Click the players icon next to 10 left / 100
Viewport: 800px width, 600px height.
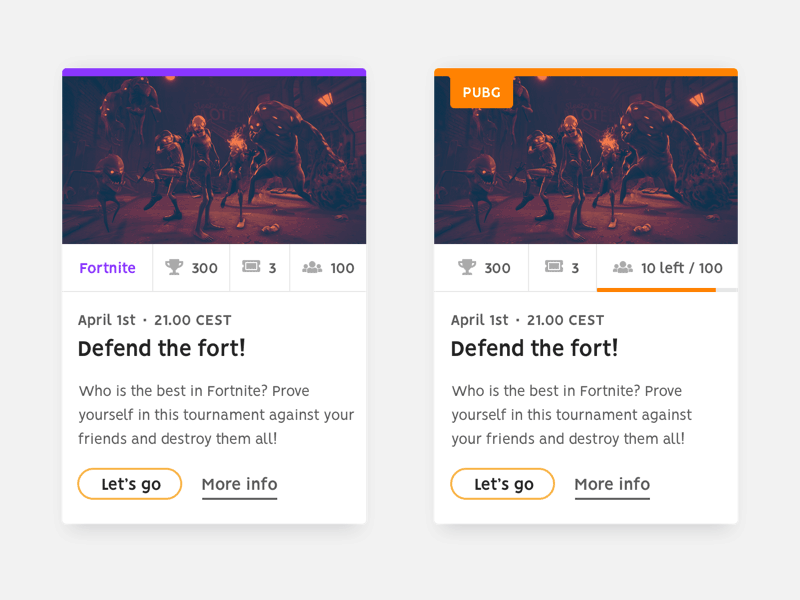625,268
